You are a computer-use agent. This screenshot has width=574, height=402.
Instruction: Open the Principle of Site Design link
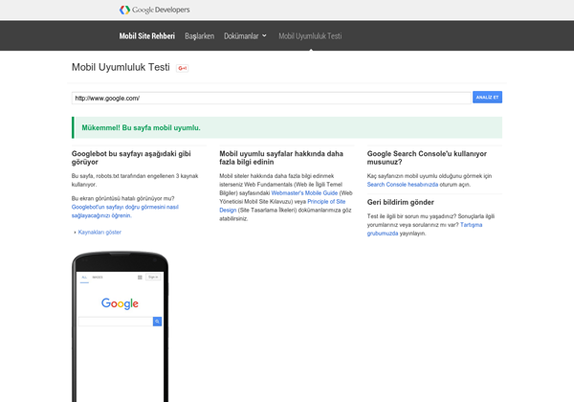click(282, 206)
